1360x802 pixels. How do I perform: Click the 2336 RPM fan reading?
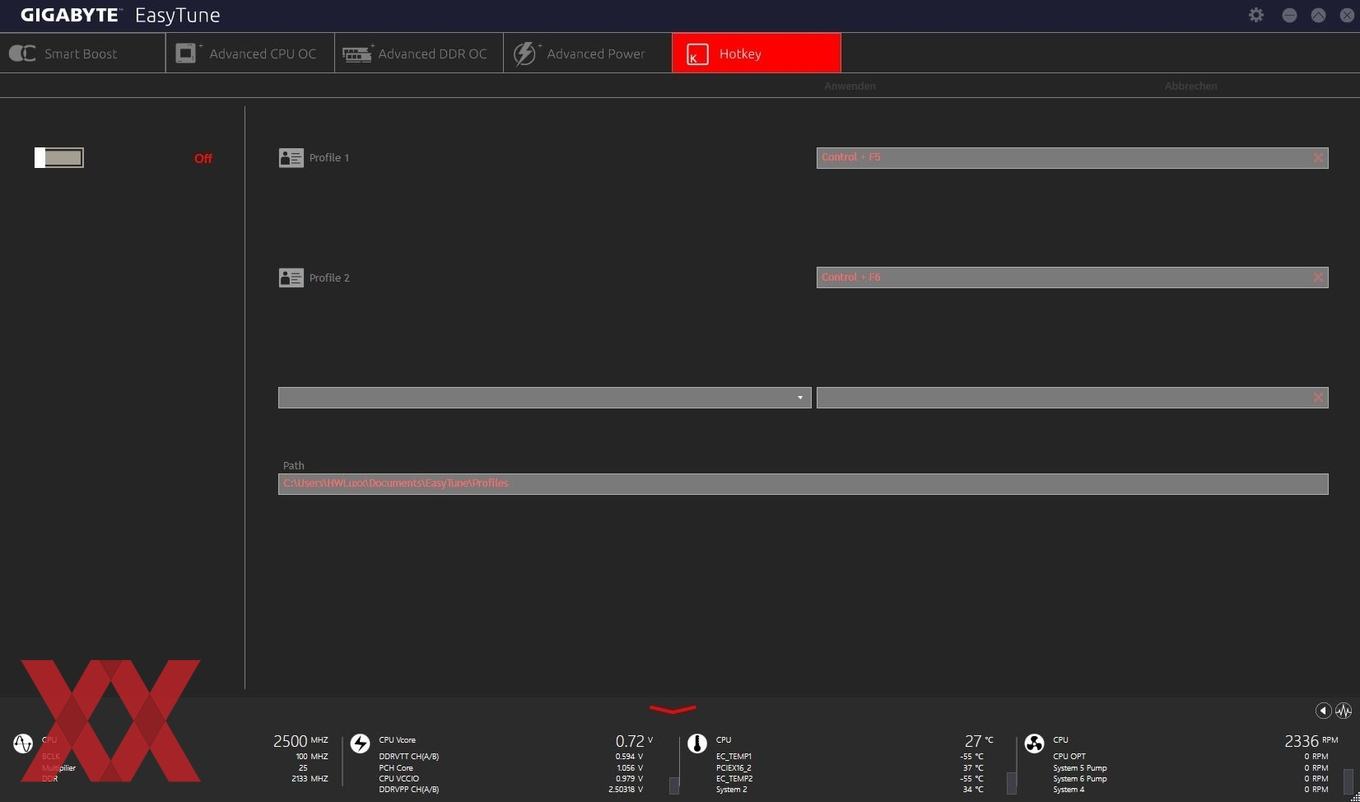click(x=1311, y=741)
